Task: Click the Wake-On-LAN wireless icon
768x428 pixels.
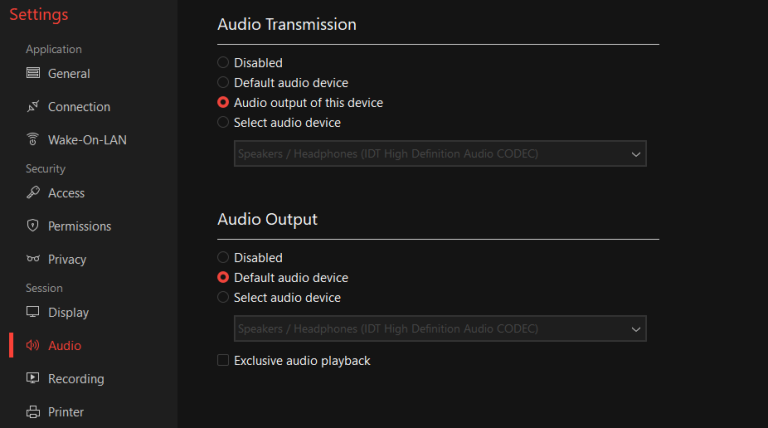Action: (x=33, y=140)
